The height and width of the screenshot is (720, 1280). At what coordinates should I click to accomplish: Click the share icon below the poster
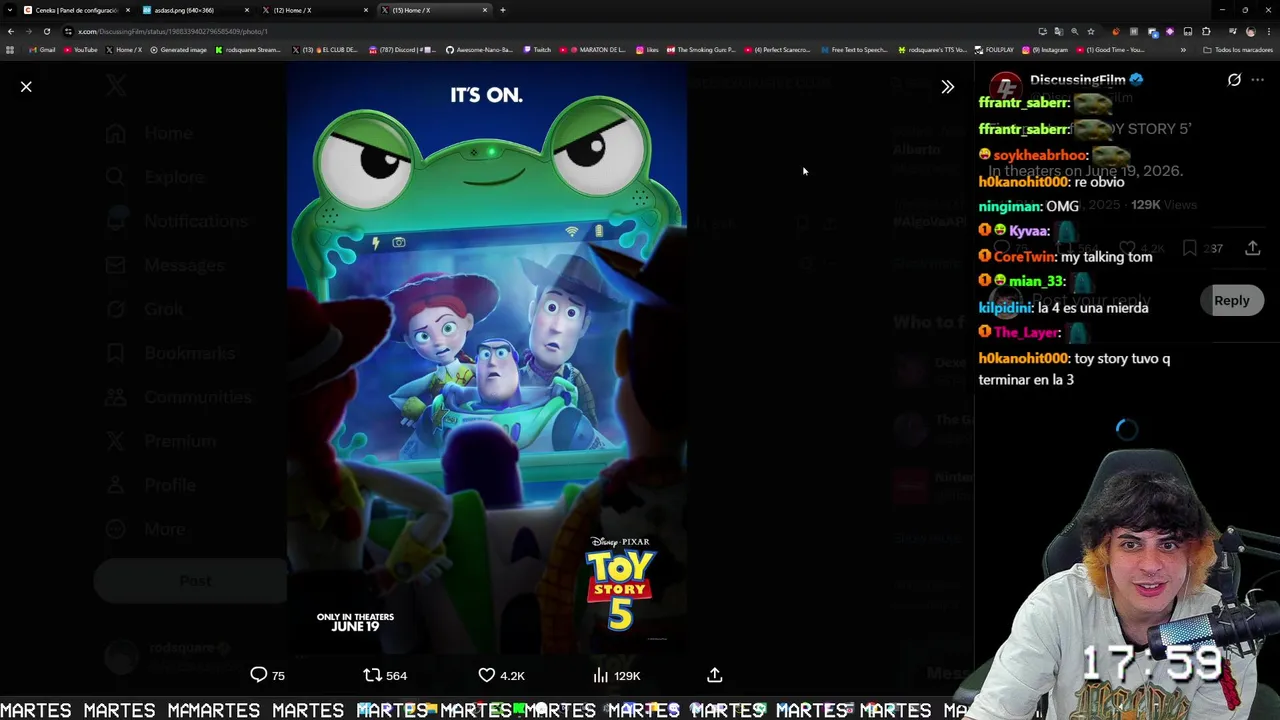point(714,675)
